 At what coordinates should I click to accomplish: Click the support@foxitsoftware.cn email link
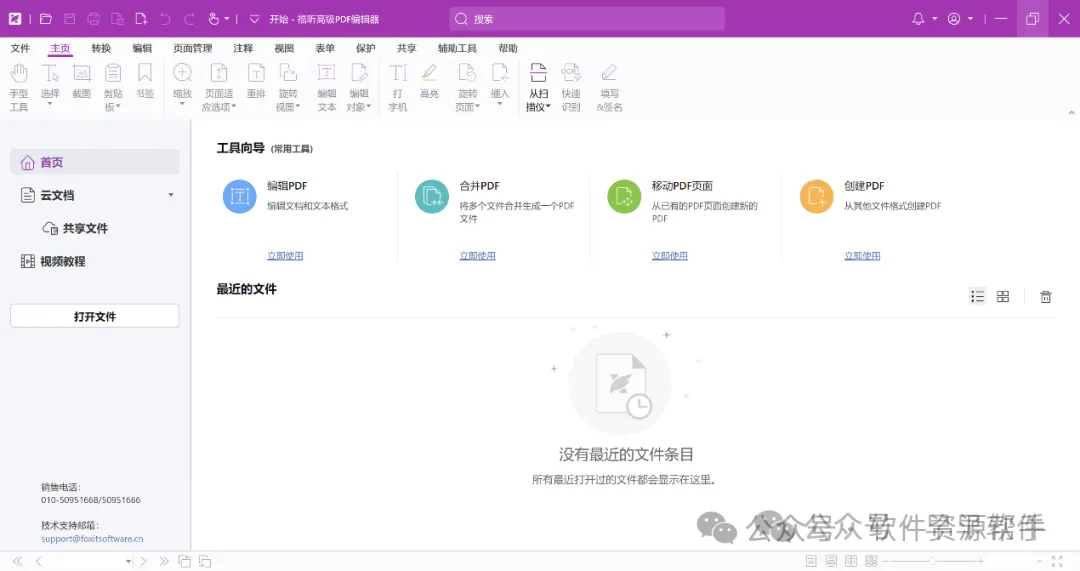[x=92, y=539]
